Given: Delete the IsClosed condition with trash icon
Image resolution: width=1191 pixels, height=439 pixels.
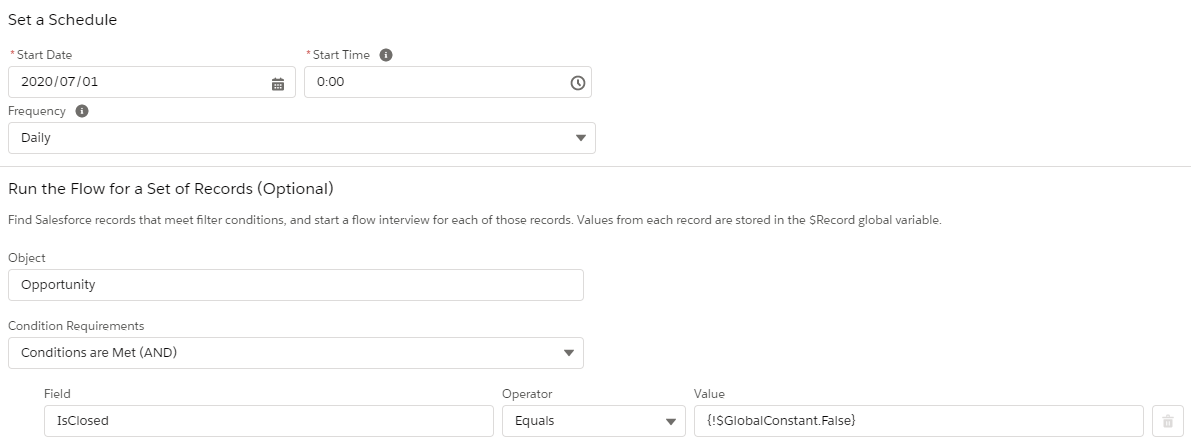Looking at the screenshot, I should [1167, 421].
